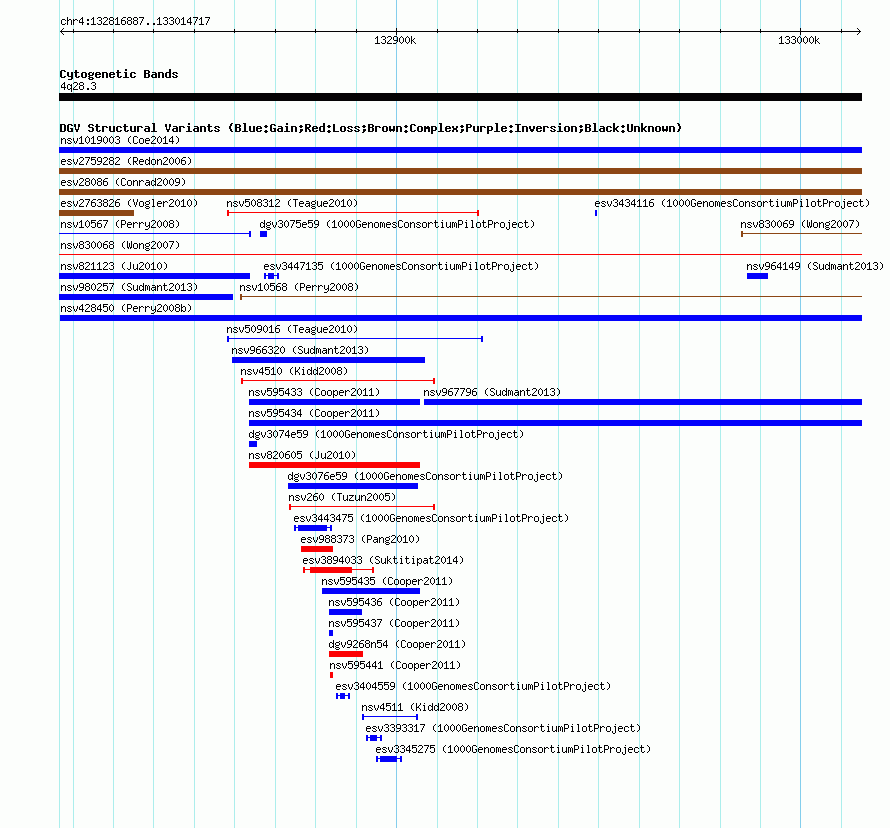Open nsv509016 (Teague2010) label
The image size is (890, 828).
pyautogui.click(x=292, y=329)
